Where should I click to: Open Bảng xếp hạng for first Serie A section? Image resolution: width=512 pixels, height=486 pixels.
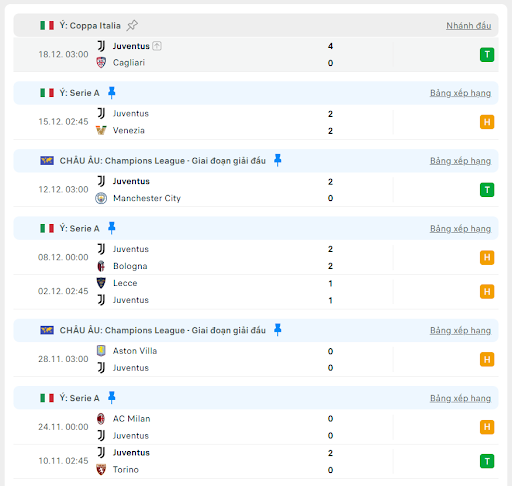[x=460, y=93]
